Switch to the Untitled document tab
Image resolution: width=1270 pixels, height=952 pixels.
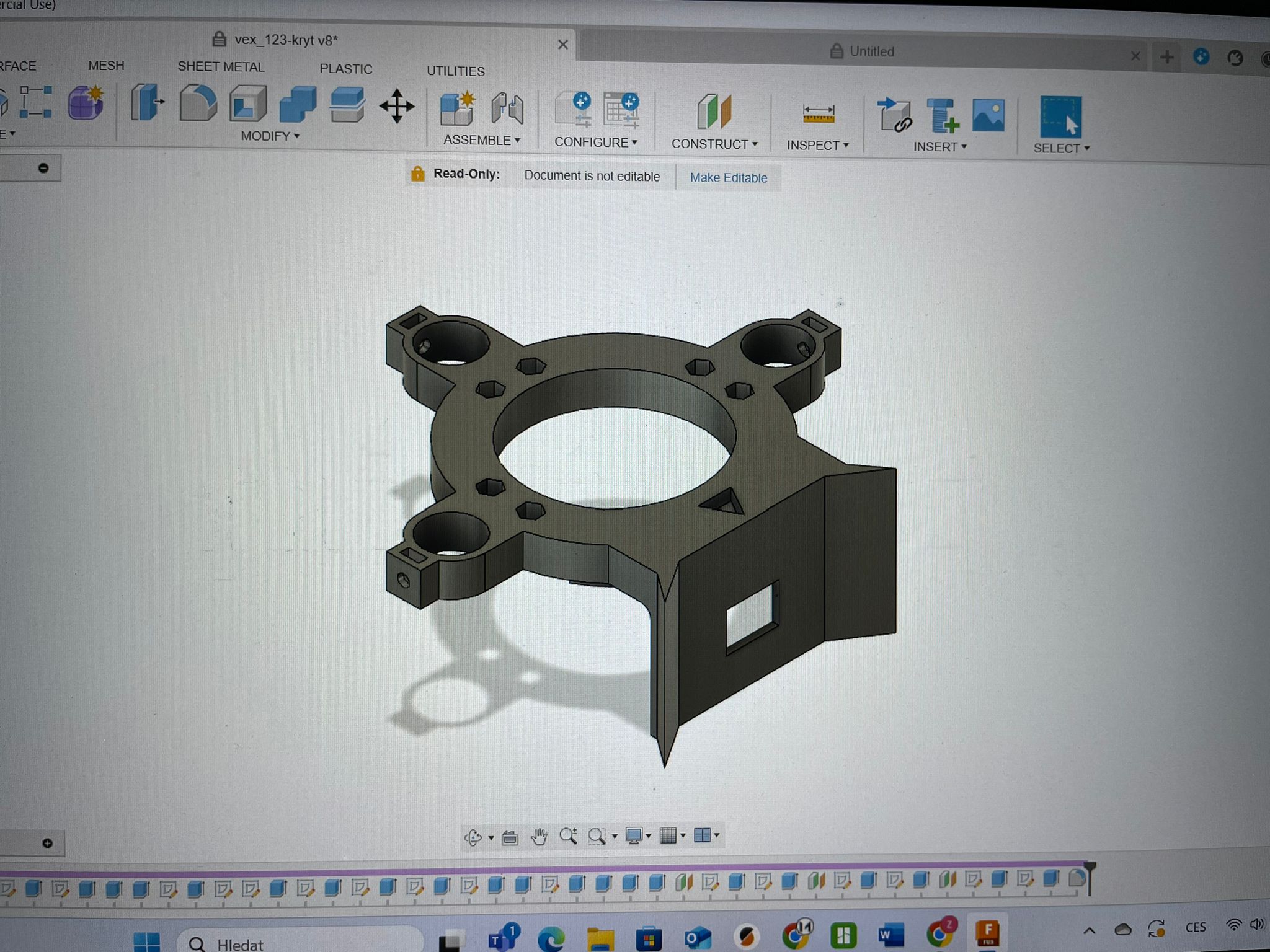click(863, 51)
